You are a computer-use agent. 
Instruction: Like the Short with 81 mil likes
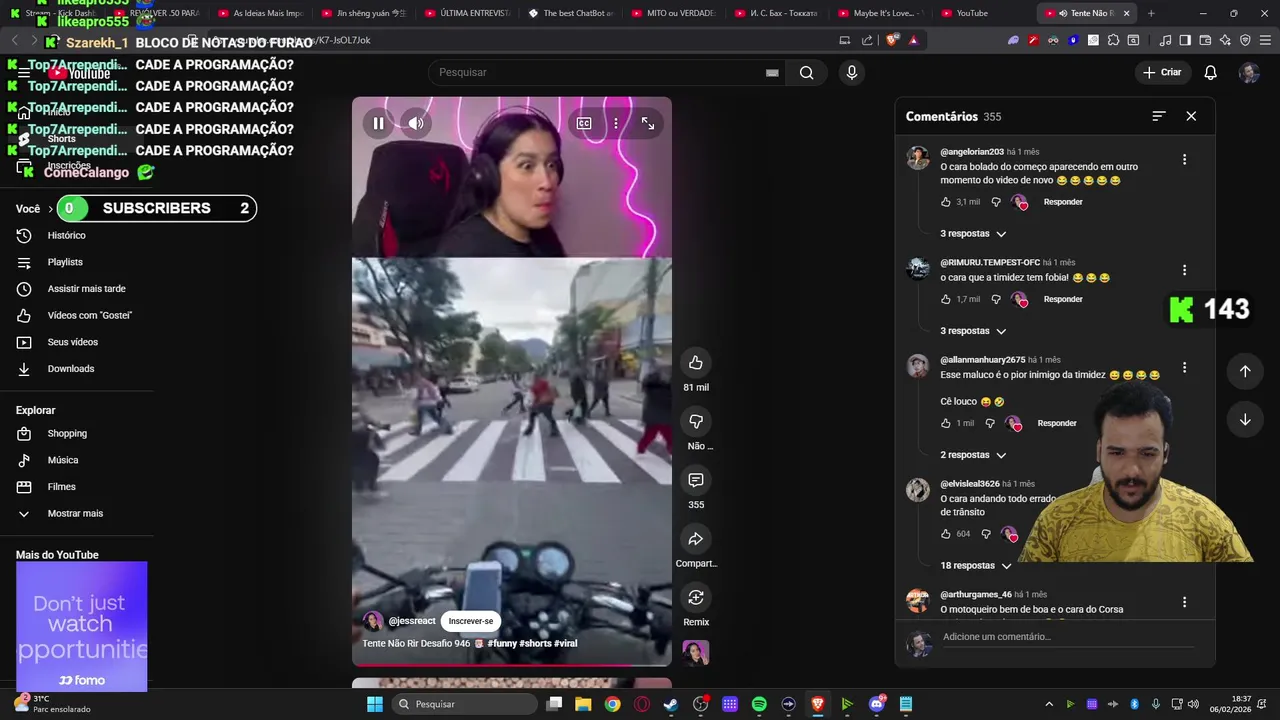(696, 362)
